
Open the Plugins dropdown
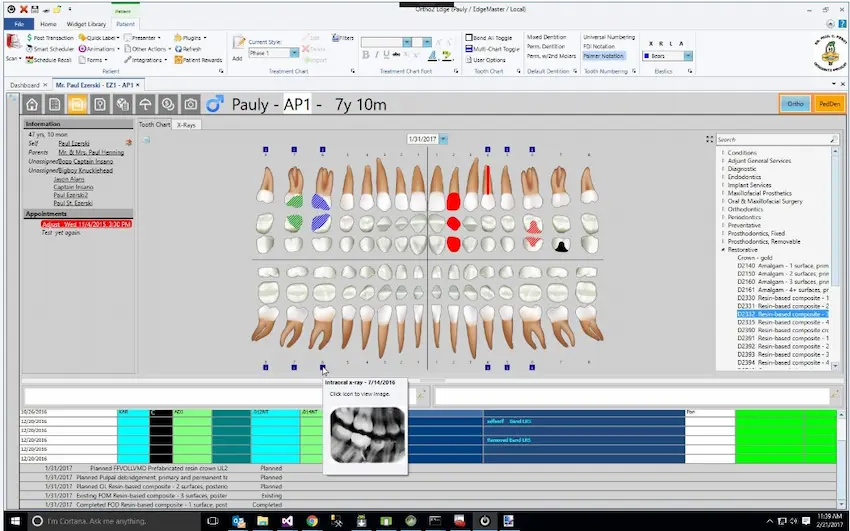pos(190,38)
